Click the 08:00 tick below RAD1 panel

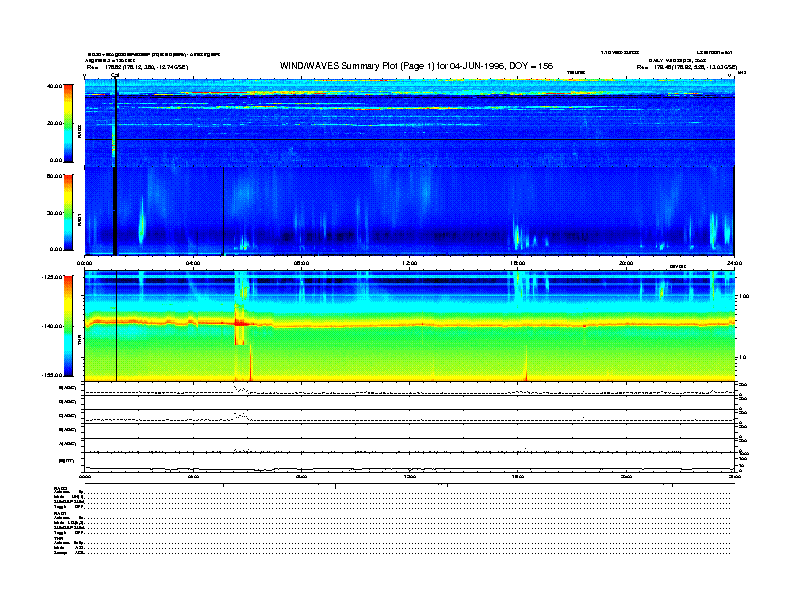[301, 263]
